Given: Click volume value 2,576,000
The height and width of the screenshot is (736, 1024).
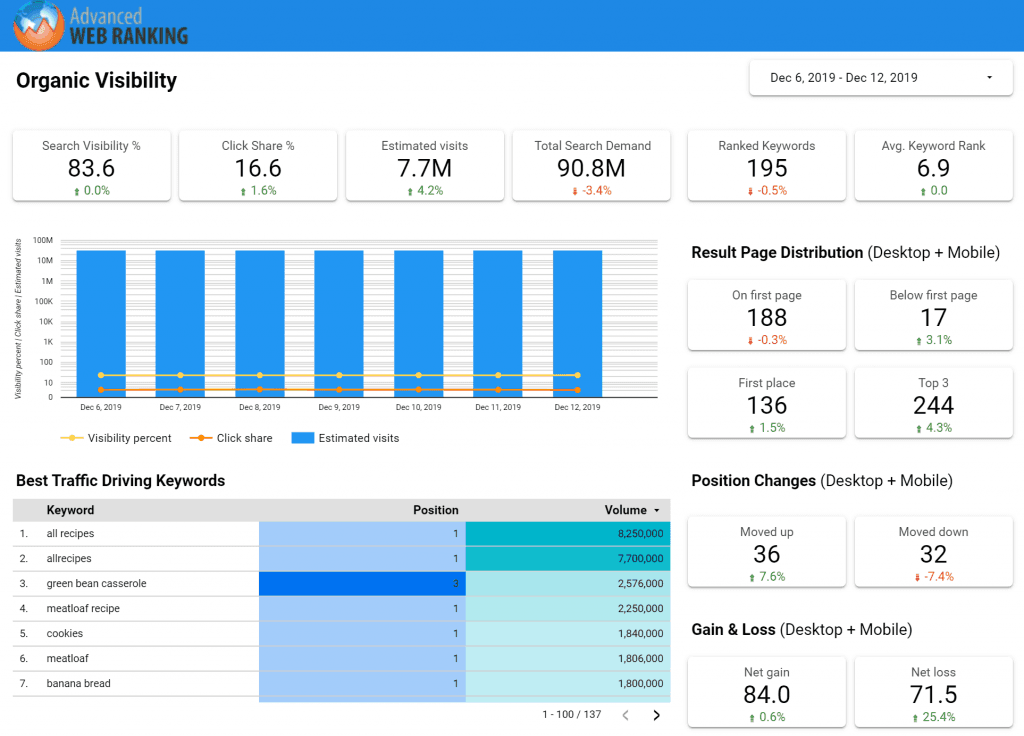Looking at the screenshot, I should click(640, 583).
